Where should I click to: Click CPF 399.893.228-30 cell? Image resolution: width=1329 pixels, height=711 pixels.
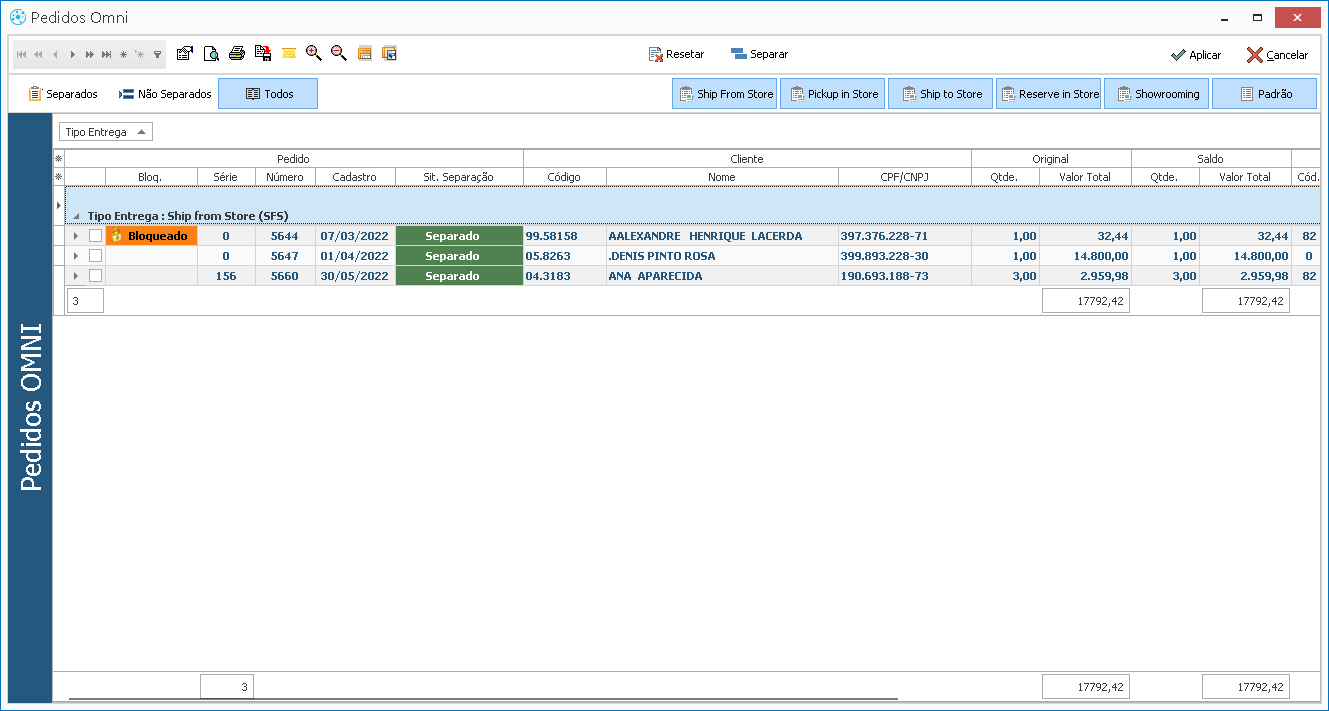coord(905,256)
